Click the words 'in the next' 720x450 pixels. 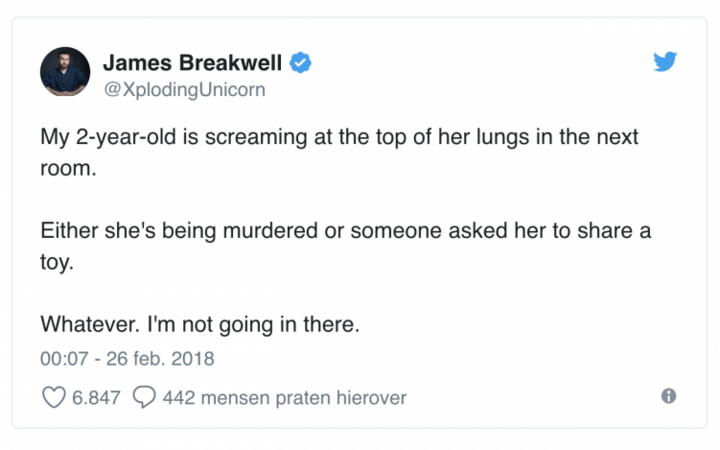point(587,137)
